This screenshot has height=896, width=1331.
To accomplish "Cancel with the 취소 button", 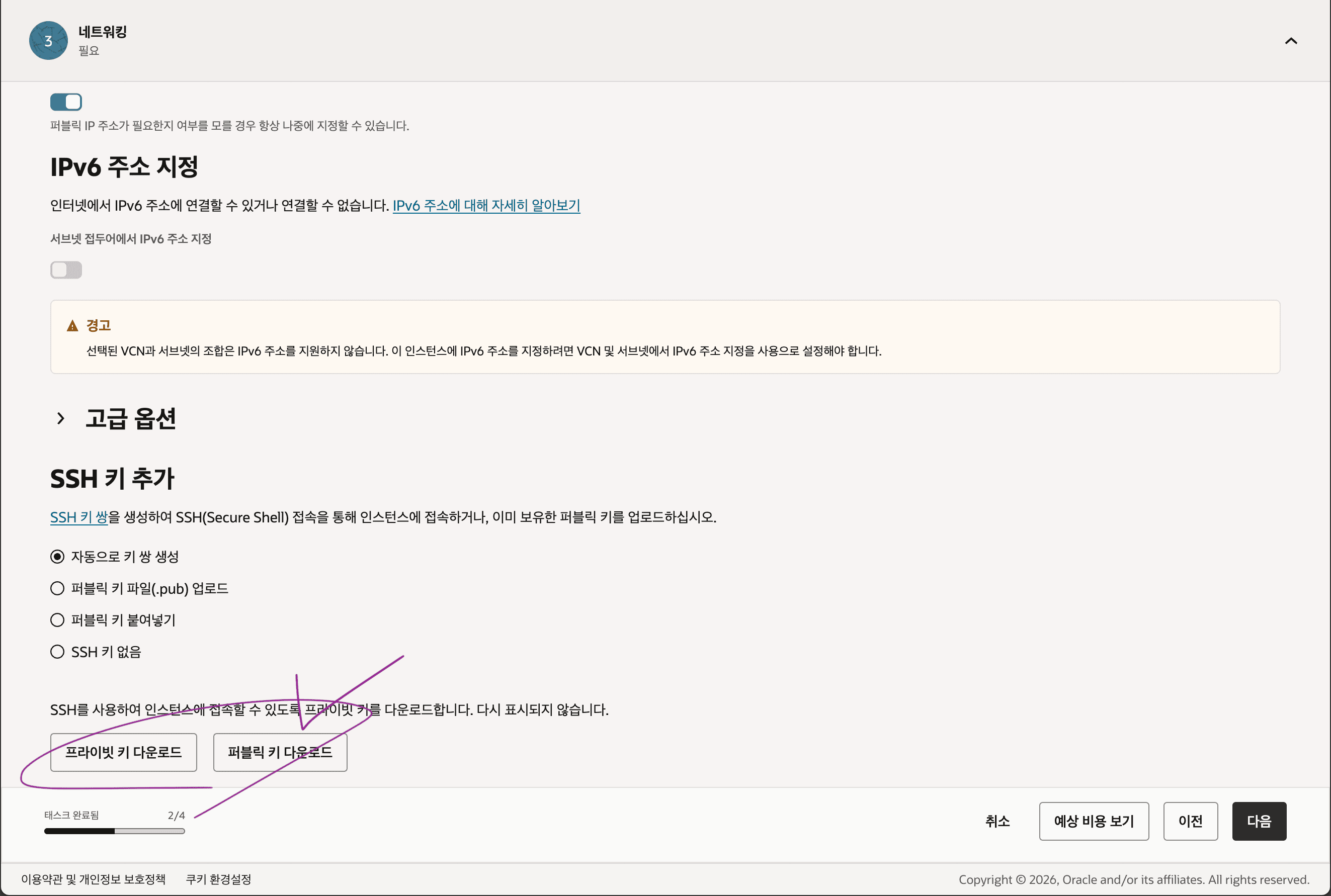I will click(997, 821).
